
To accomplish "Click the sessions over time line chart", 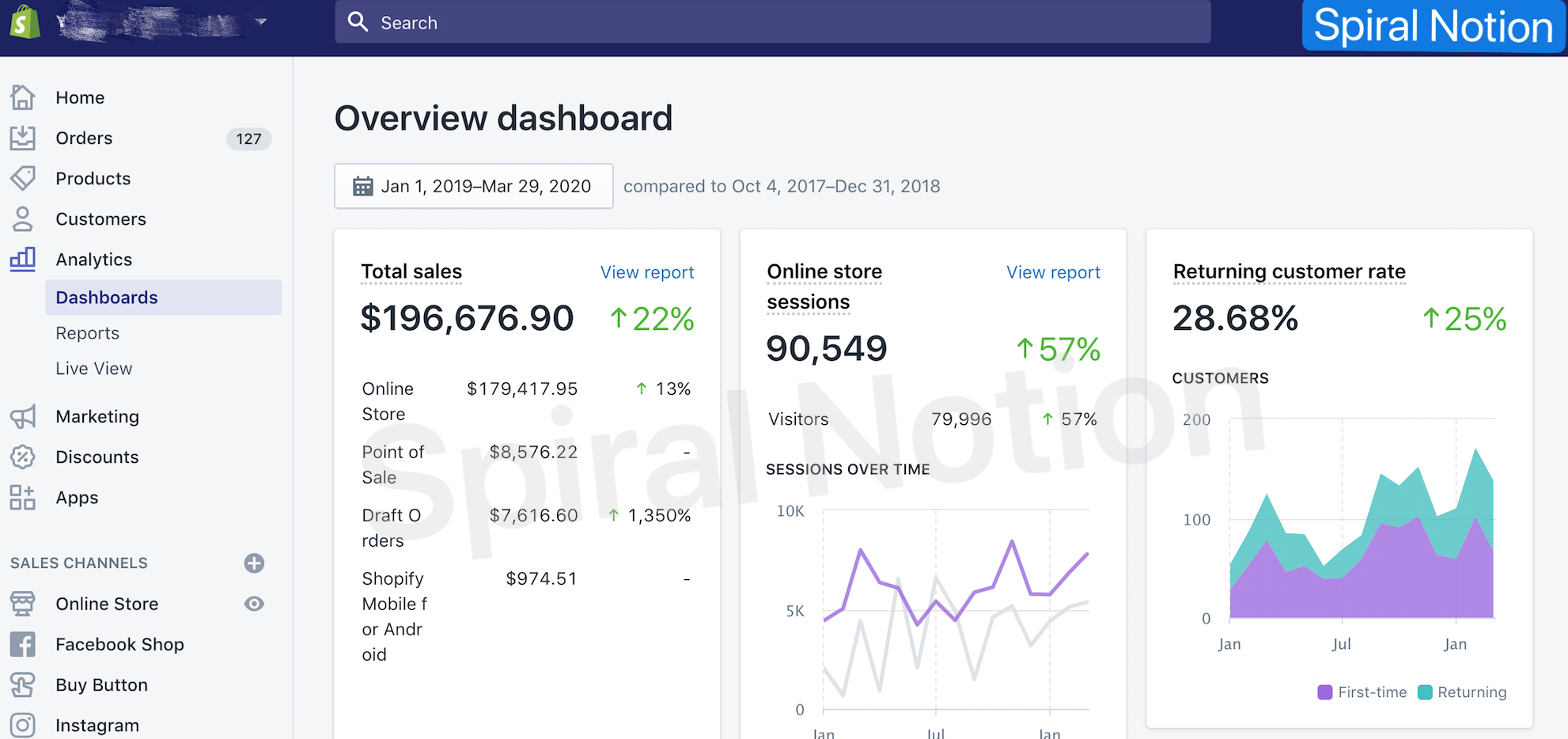I will pyautogui.click(x=956, y=609).
